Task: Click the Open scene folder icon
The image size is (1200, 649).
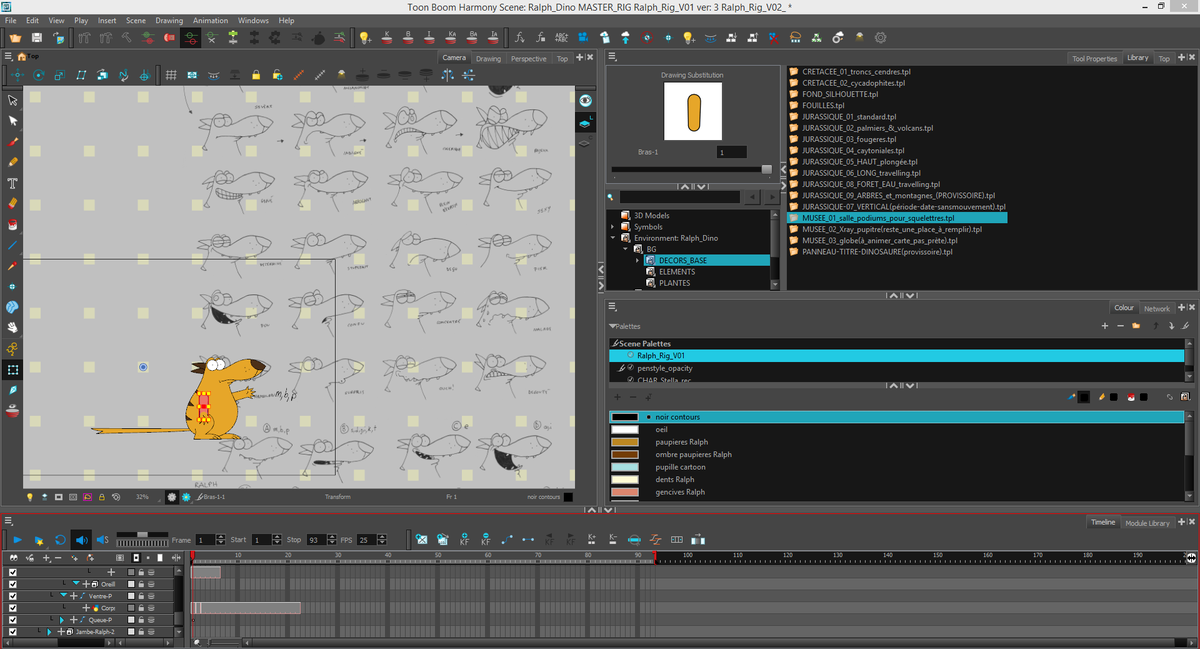Action: click(17, 38)
